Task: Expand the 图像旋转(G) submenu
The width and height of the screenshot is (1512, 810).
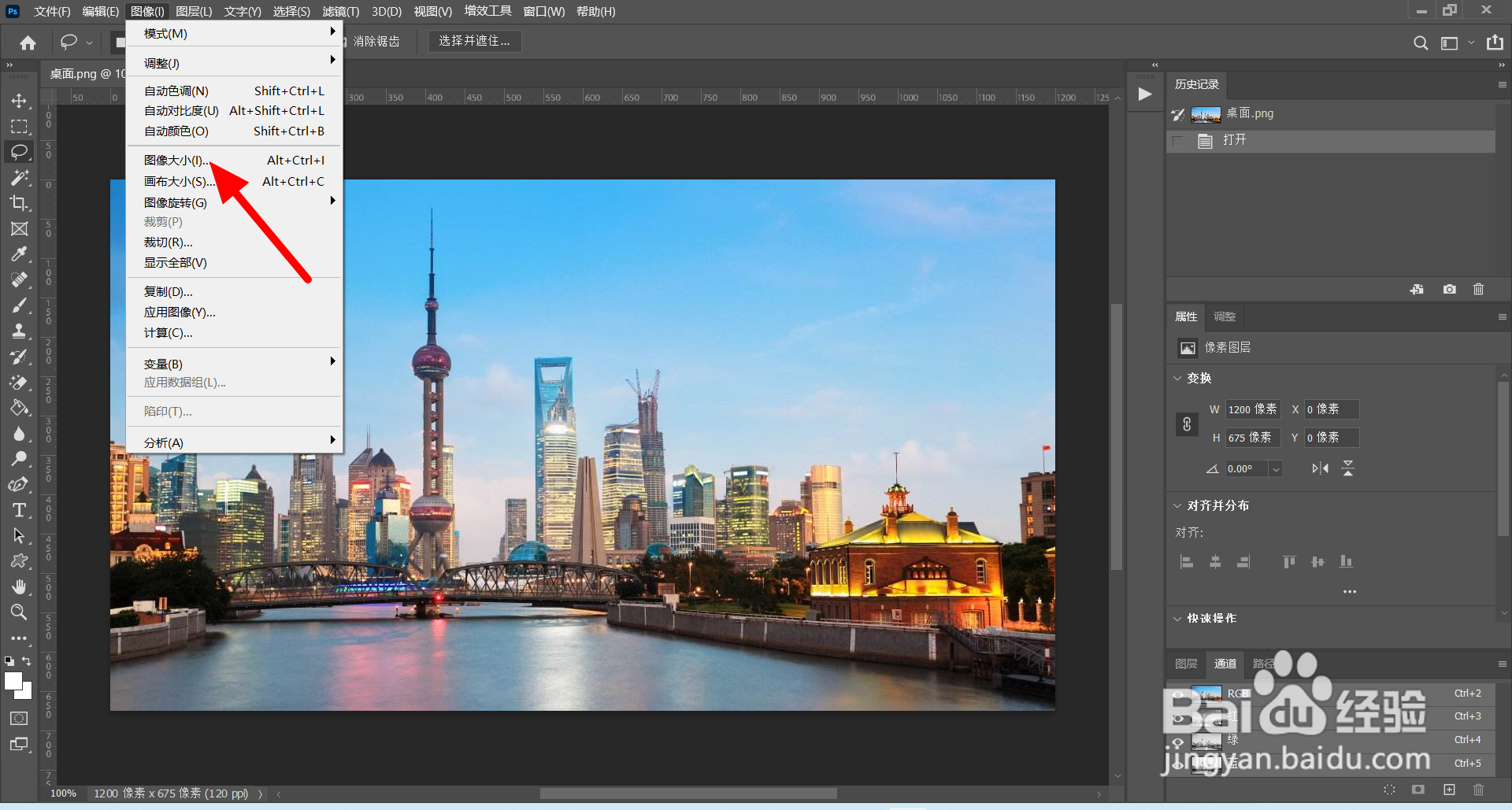Action: click(x=234, y=202)
